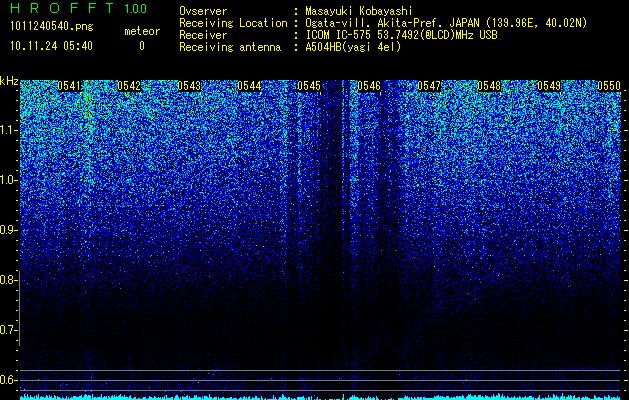The width and height of the screenshot is (629, 400).
Task: Click the date stamp 10.11.24 05:40
Action: tap(51, 46)
